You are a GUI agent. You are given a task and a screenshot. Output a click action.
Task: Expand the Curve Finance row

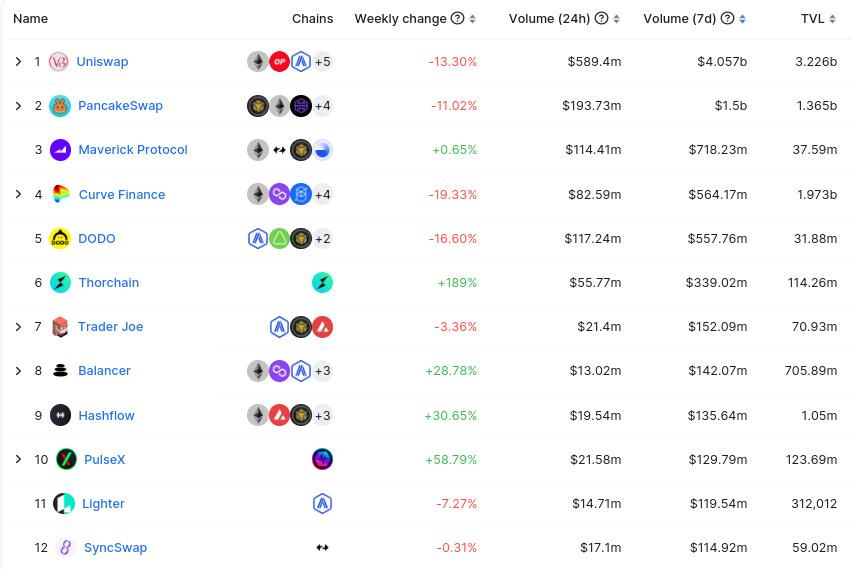[18, 194]
